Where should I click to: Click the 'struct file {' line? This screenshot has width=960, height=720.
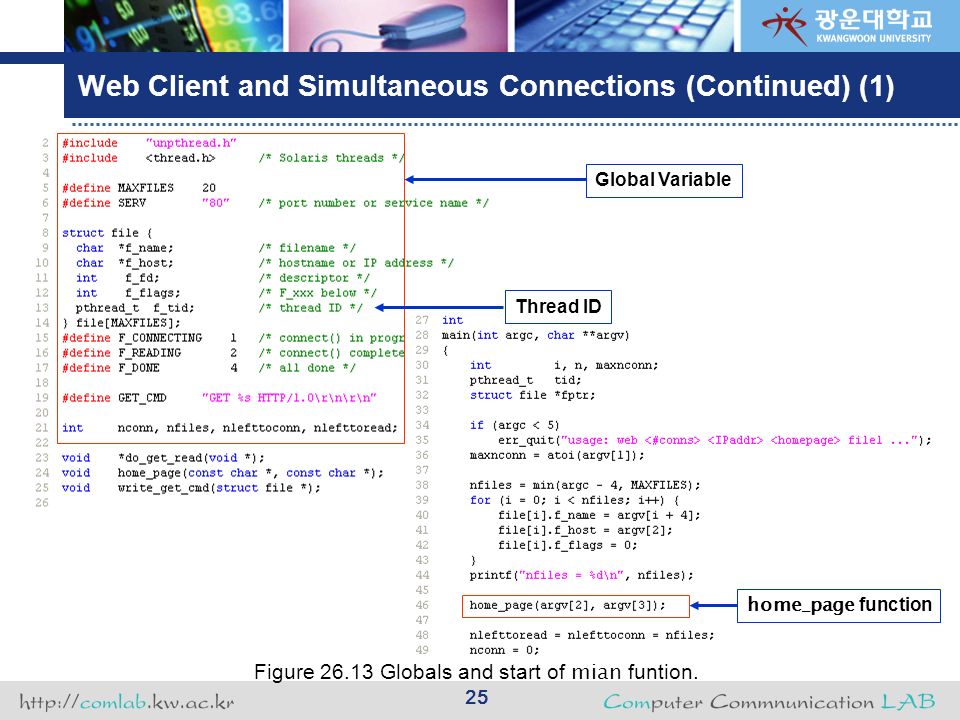[107, 233]
